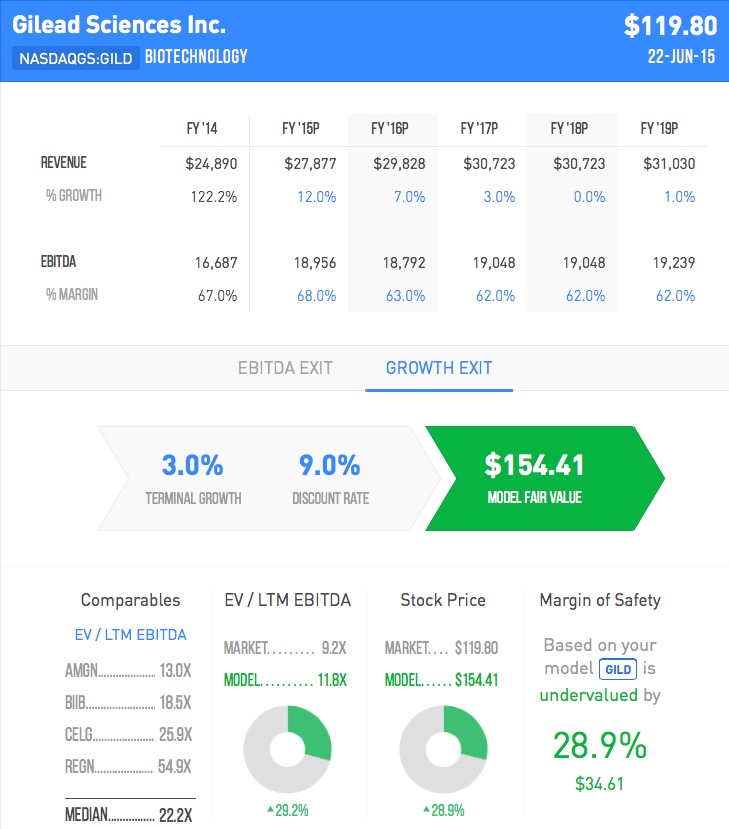Click FY '14 EBITDA value 16,687
The height and width of the screenshot is (829, 729).
(x=216, y=263)
